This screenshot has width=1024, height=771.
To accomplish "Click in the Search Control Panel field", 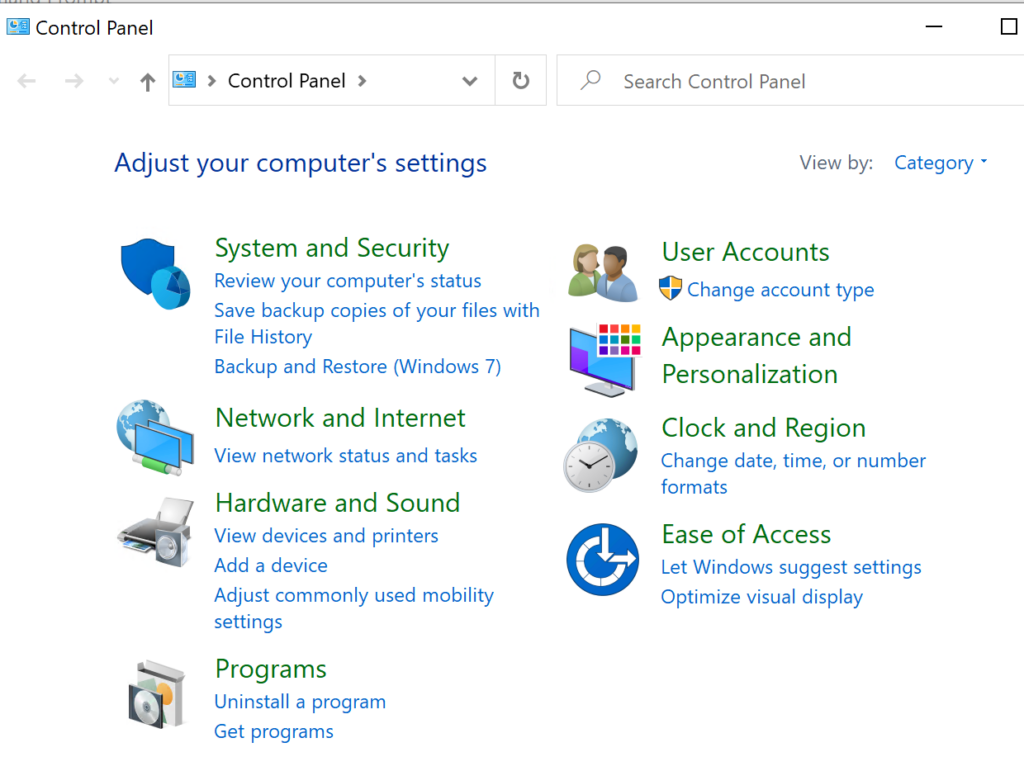I will click(790, 80).
